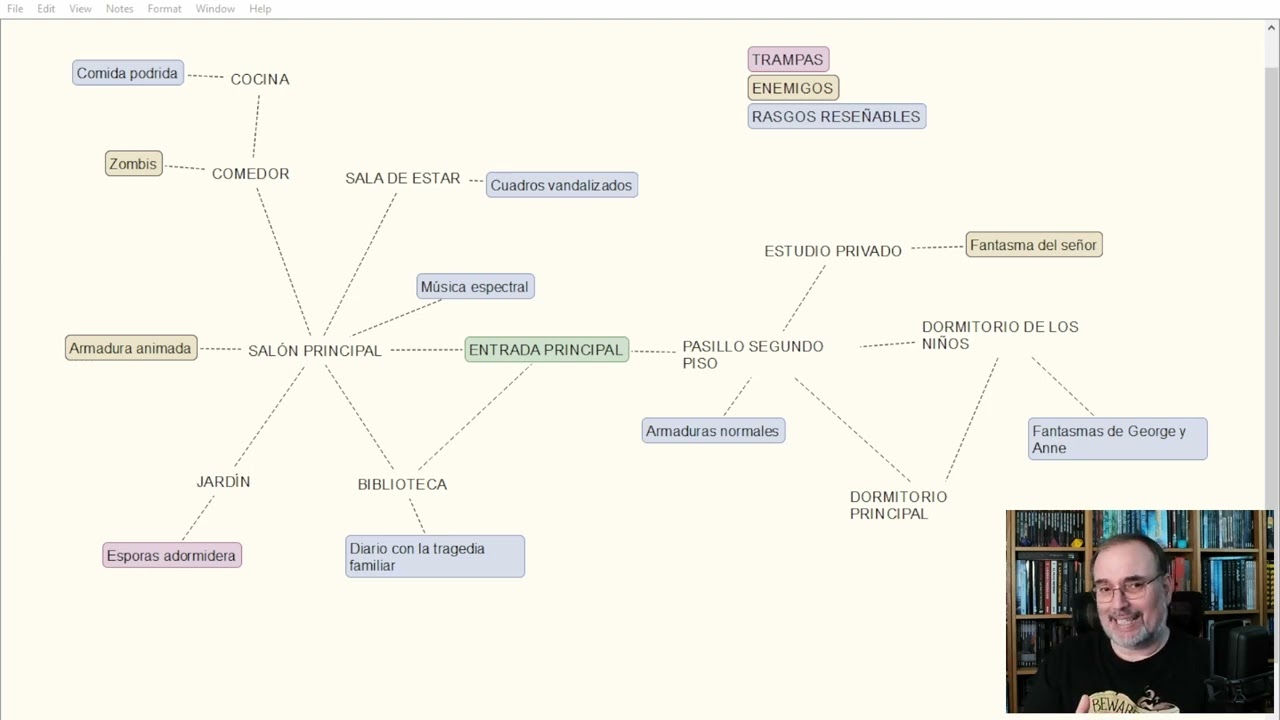
Task: Select the Fantasma del señor note
Action: 1034,245
